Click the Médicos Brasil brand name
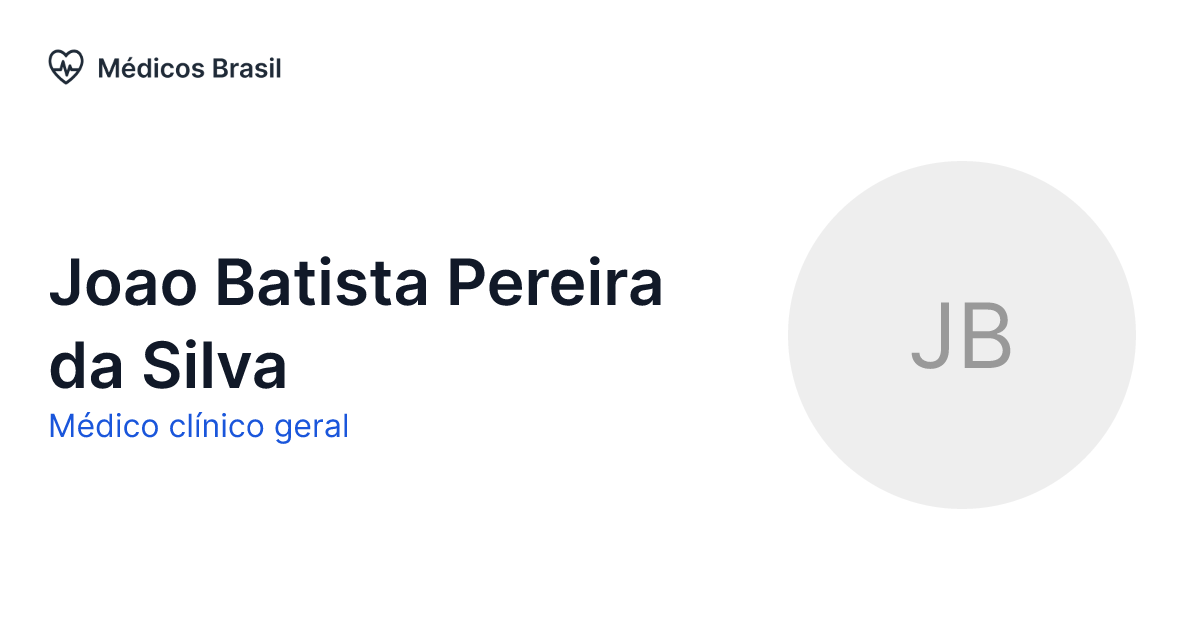Image resolution: width=1200 pixels, height=630 pixels. click(189, 68)
